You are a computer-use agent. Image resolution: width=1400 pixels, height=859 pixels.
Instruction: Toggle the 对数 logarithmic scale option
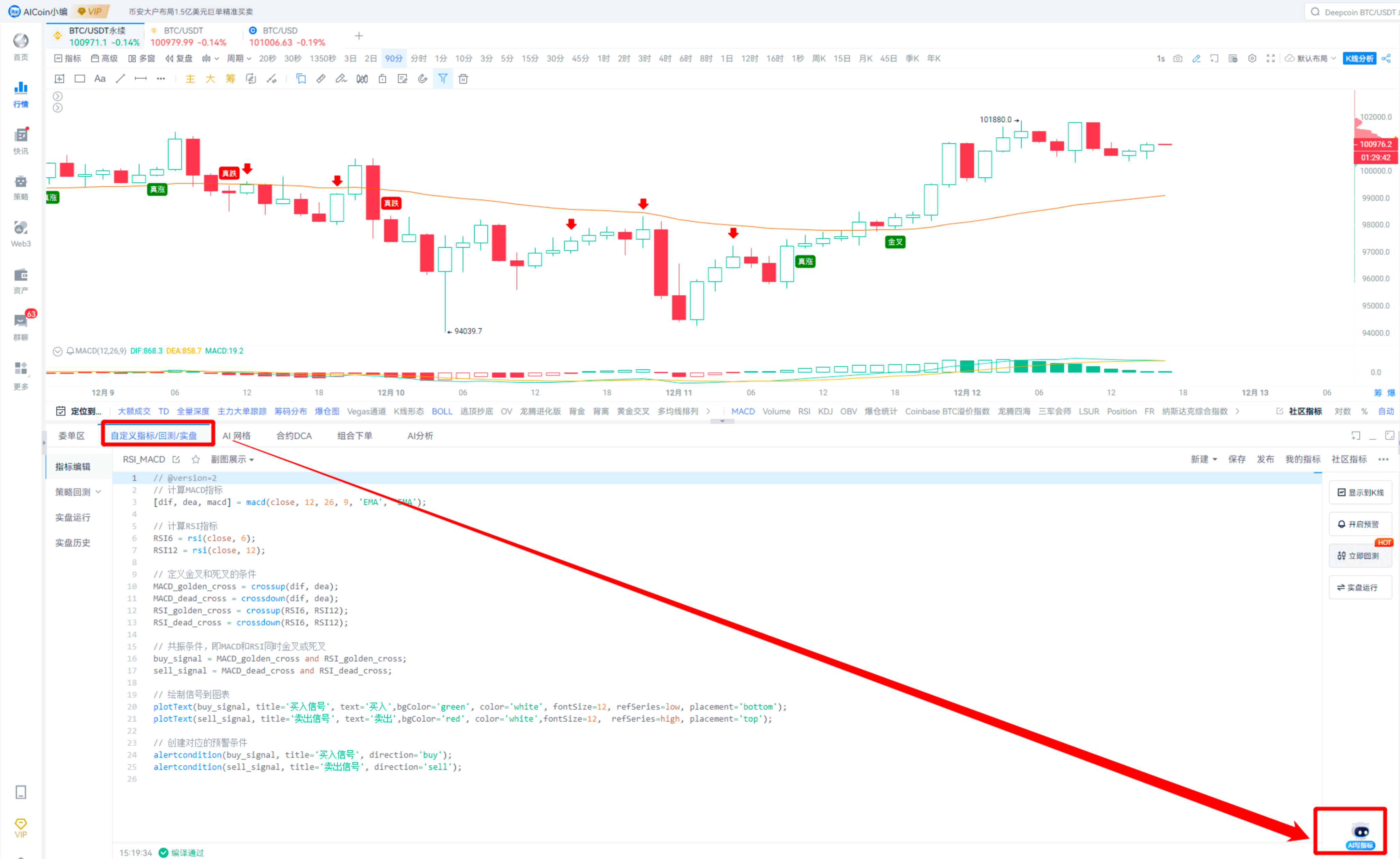[x=1343, y=411]
